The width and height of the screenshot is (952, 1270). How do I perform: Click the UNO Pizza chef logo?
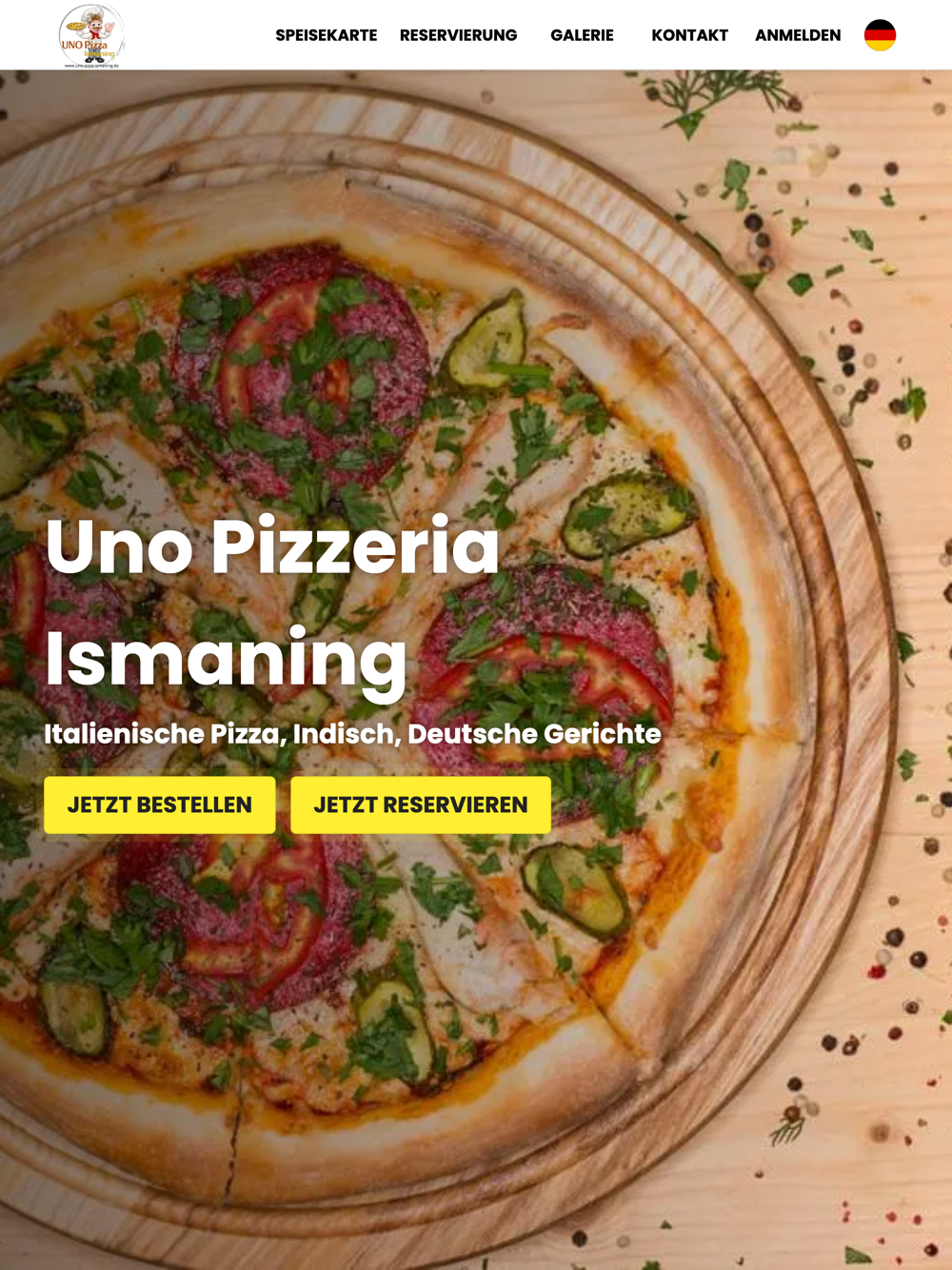pyautogui.click(x=91, y=35)
